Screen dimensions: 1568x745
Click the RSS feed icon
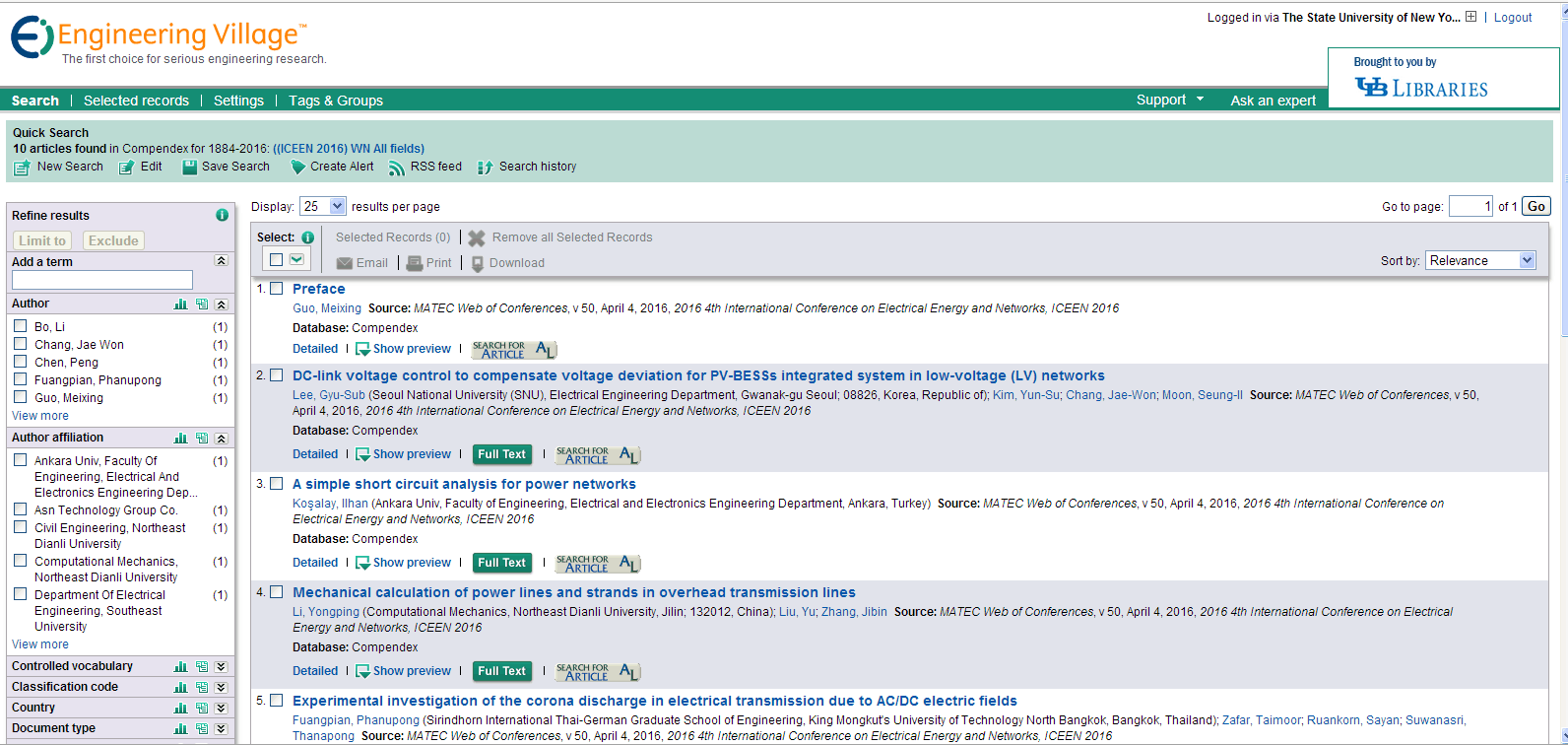pyautogui.click(x=396, y=168)
